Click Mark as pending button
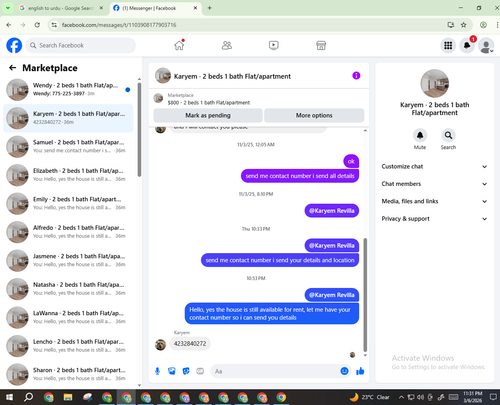Screen dimensions: 500x405 tap(208, 115)
